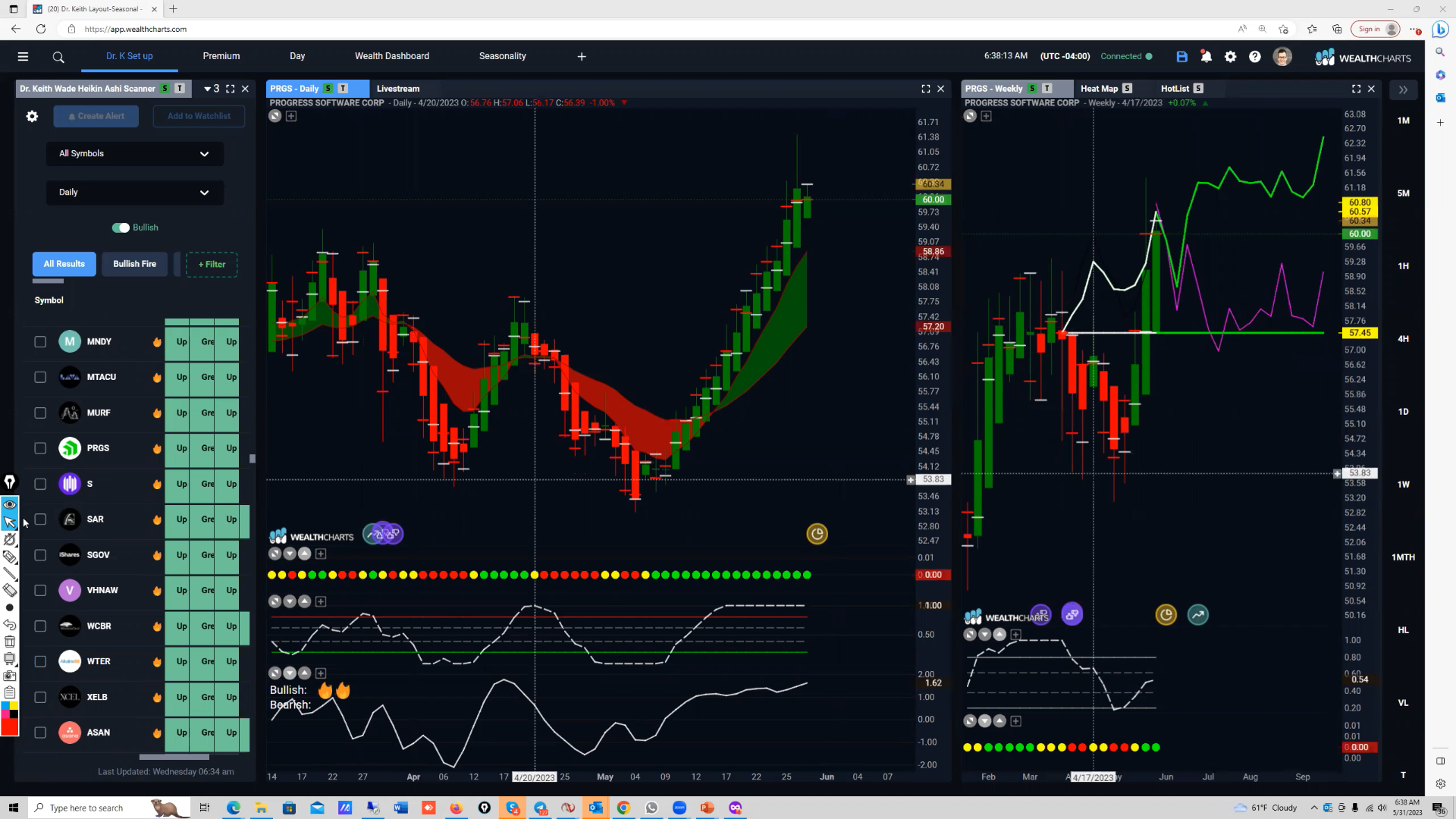Viewport: 1456px width, 819px height.
Task: Click the Create Alert button
Action: (96, 116)
